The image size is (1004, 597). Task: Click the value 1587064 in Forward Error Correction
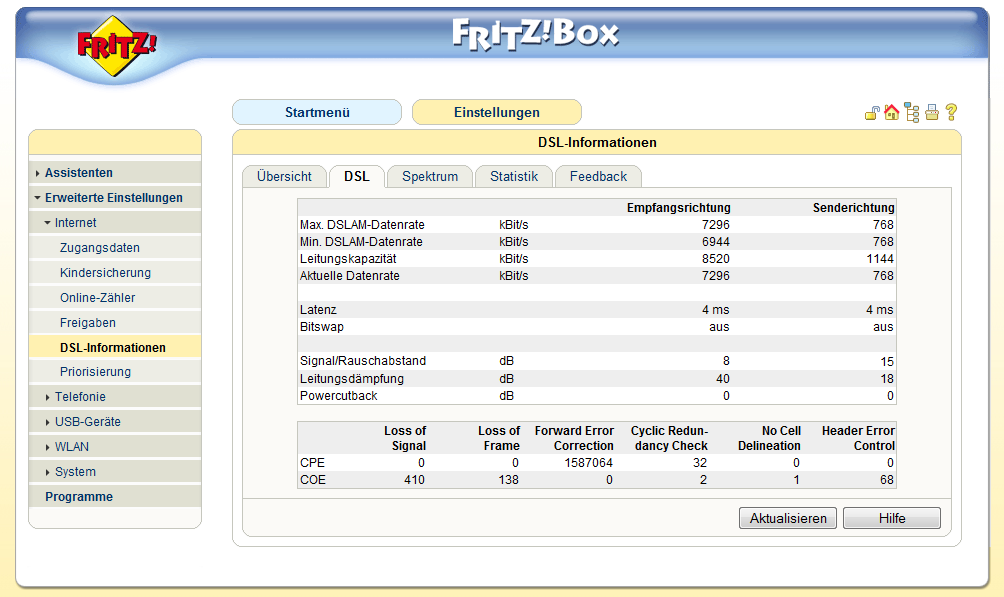click(x=588, y=463)
